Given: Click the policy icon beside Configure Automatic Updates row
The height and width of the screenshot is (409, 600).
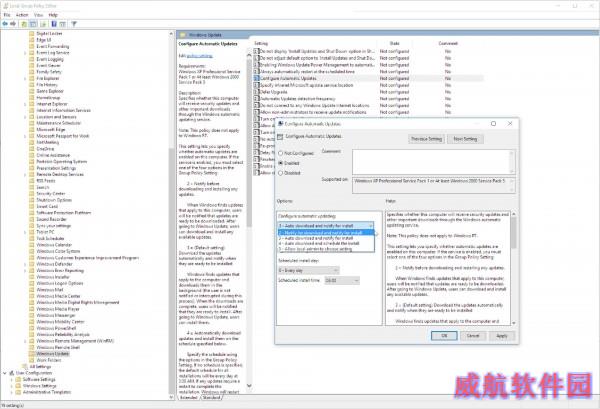Looking at the screenshot, I should pos(256,78).
